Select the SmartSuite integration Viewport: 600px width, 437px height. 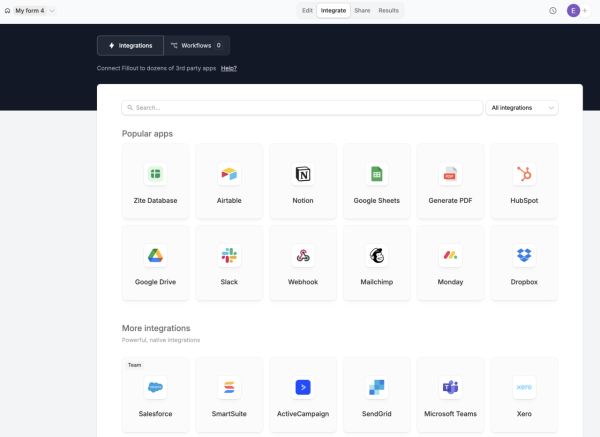point(229,395)
